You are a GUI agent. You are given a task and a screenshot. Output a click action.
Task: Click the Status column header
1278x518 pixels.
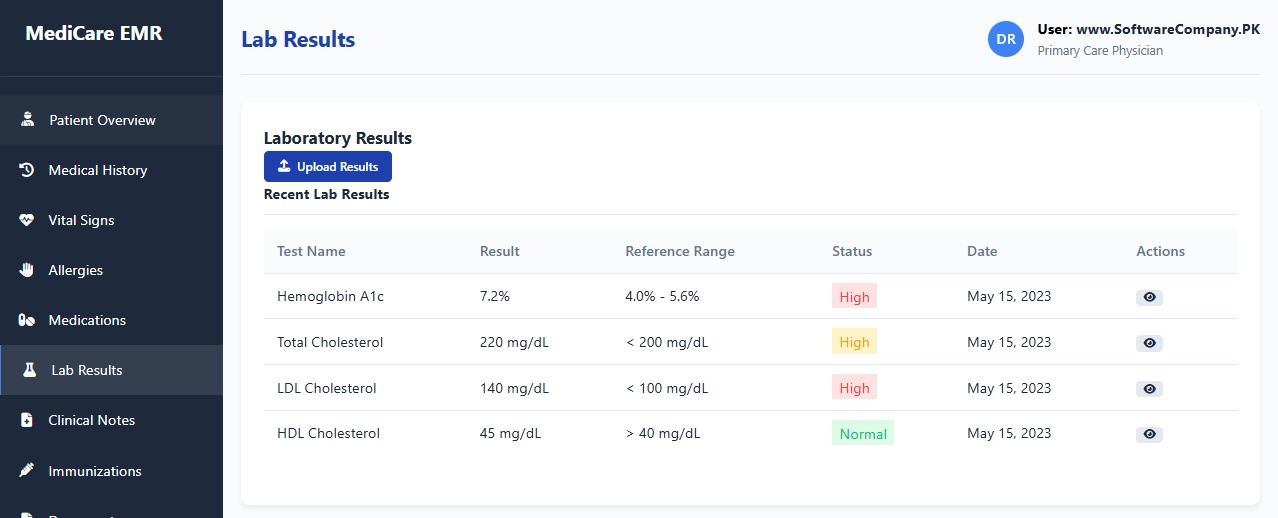click(x=852, y=251)
